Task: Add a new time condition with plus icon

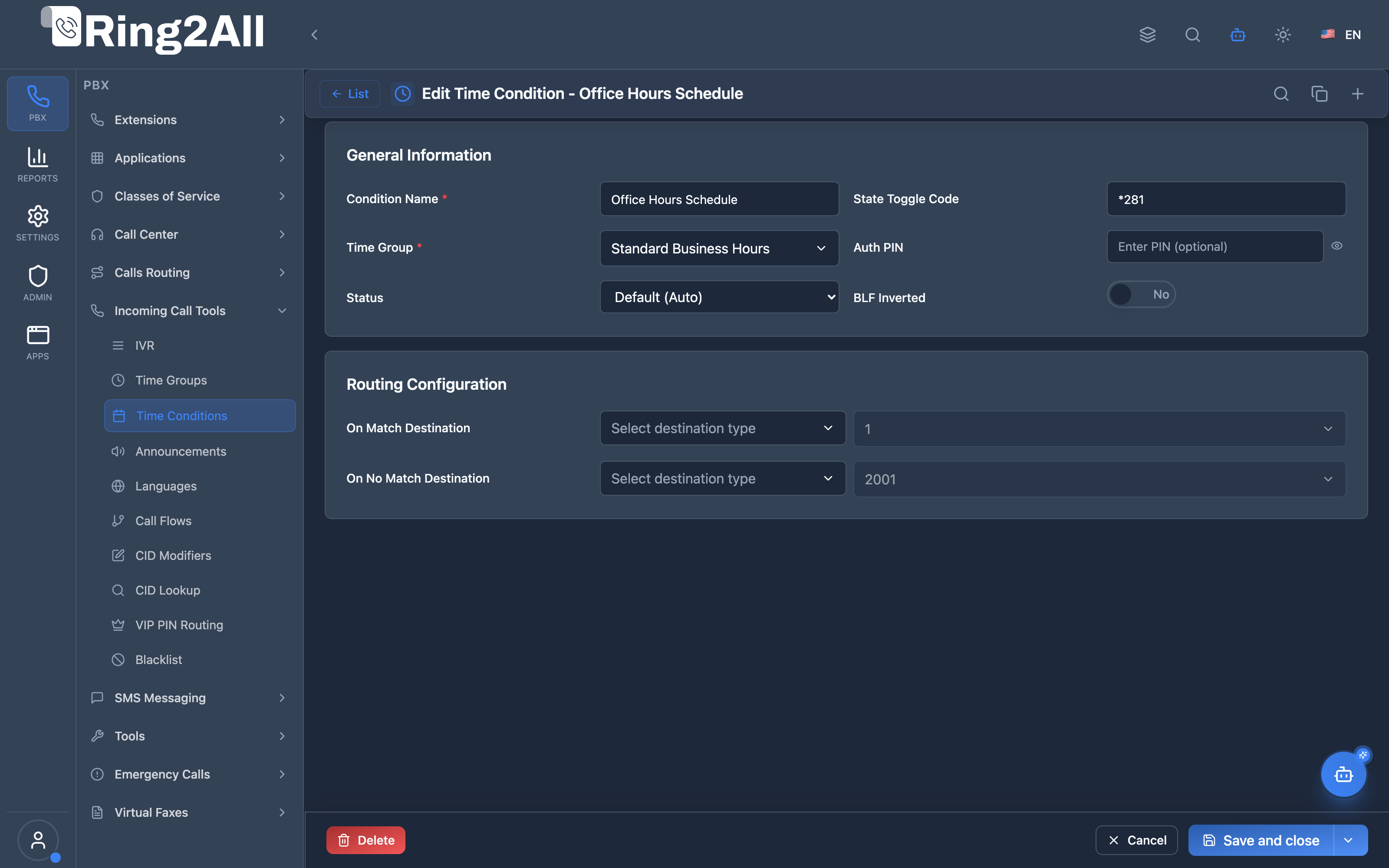Action: tap(1357, 94)
